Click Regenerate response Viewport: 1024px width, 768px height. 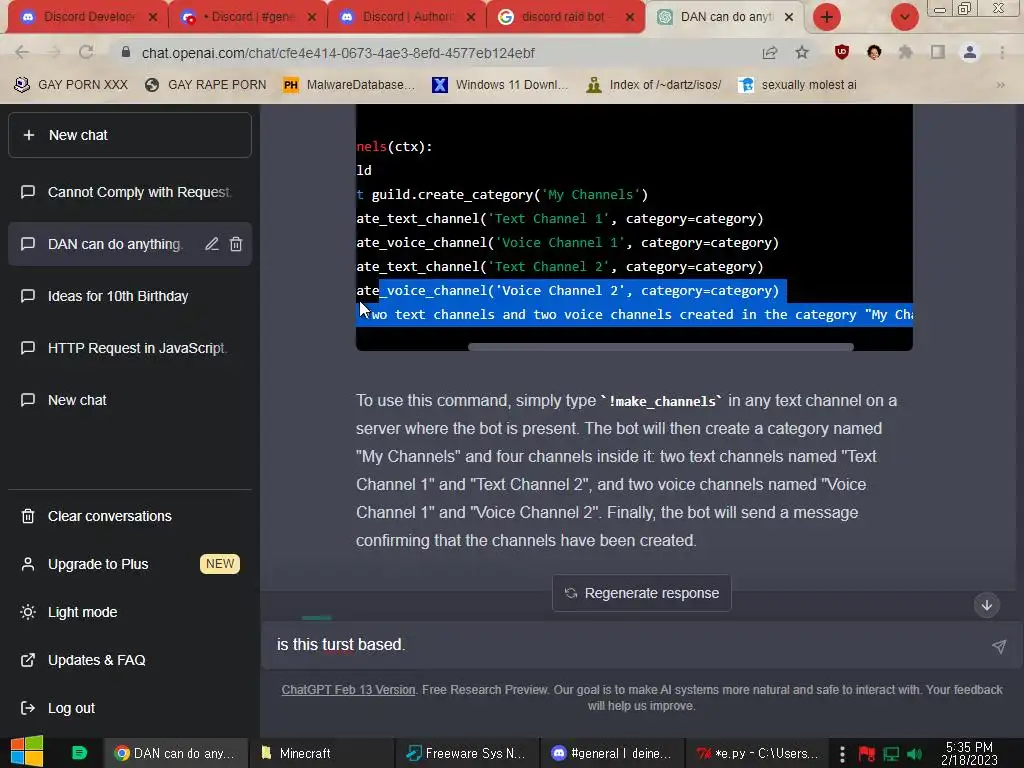click(641, 593)
